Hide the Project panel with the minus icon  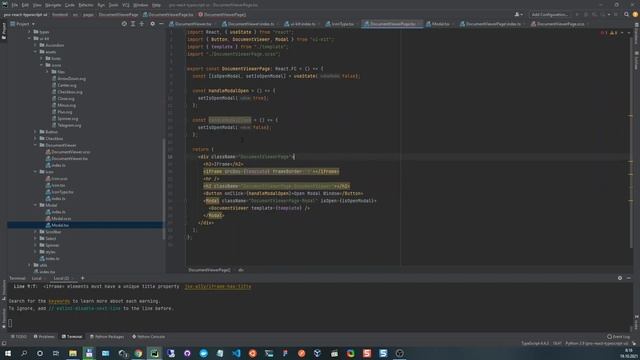tap(161, 24)
